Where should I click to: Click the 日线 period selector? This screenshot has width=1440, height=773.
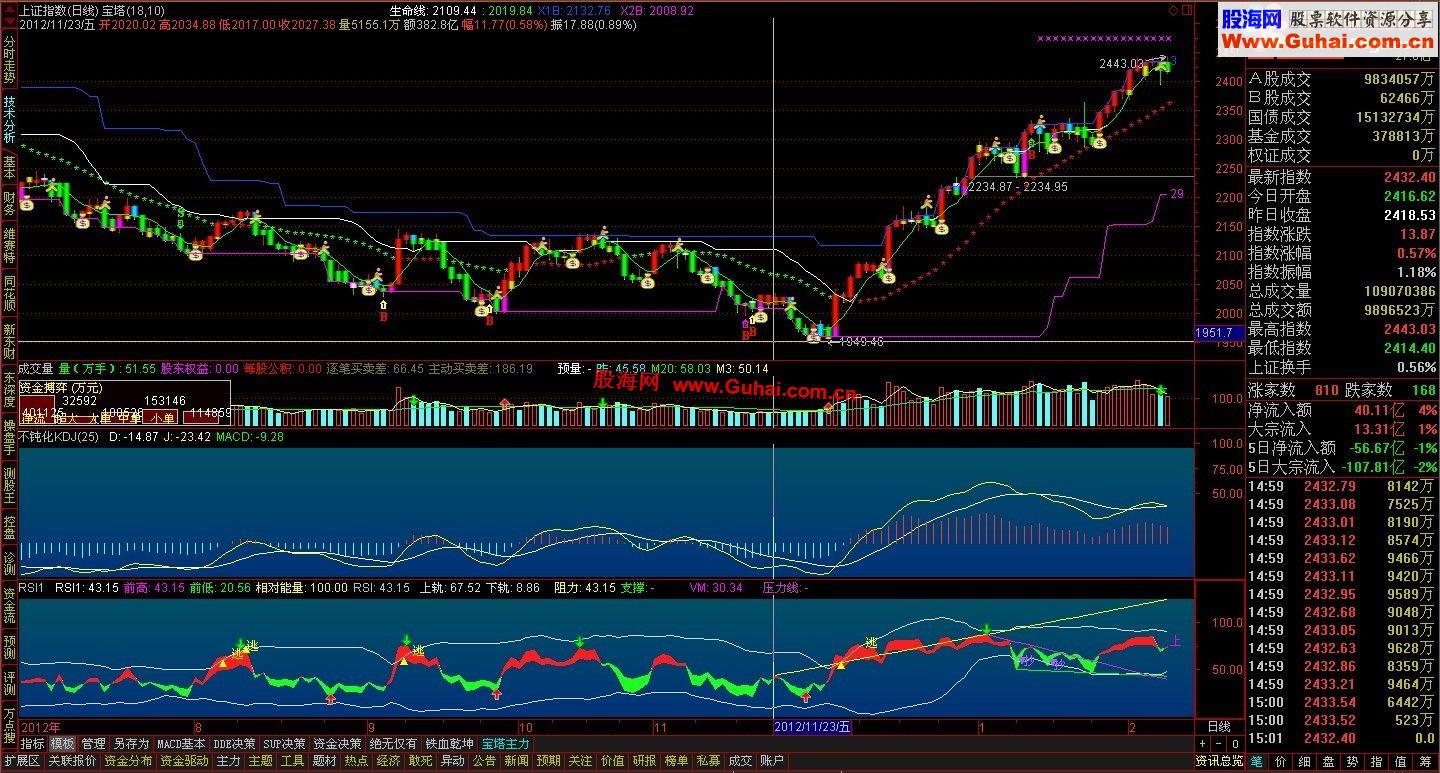pos(1219,727)
